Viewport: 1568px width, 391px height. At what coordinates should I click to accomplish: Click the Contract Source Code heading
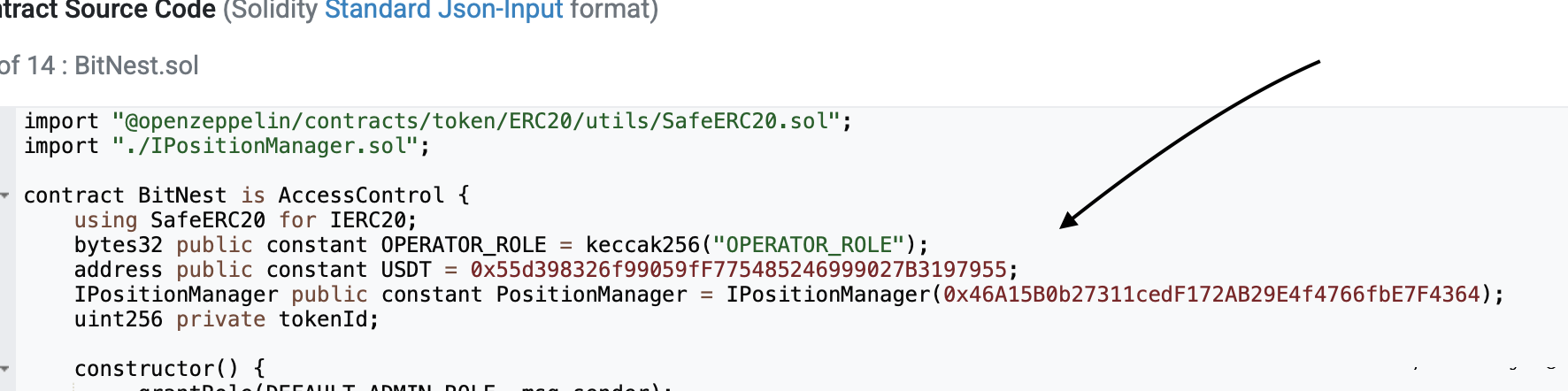pyautogui.click(x=108, y=11)
